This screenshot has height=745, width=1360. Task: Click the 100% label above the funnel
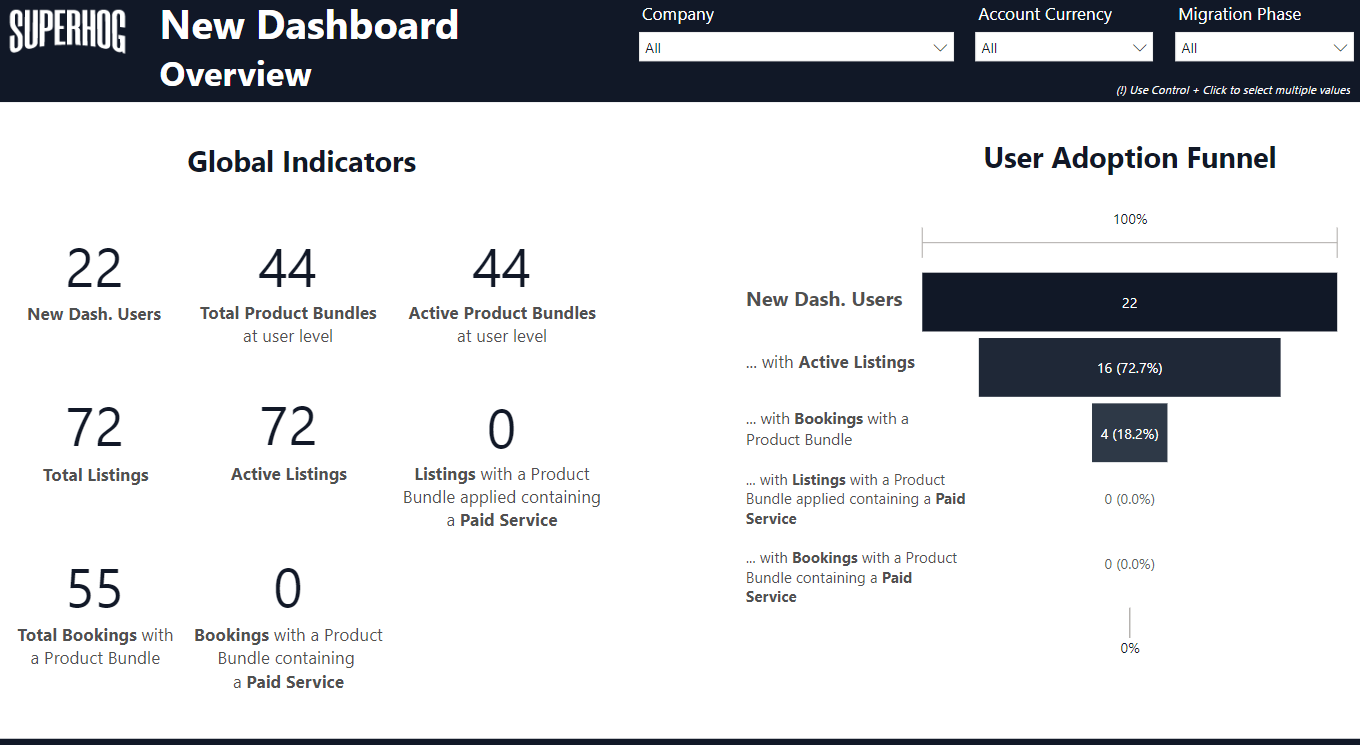tap(1130, 219)
